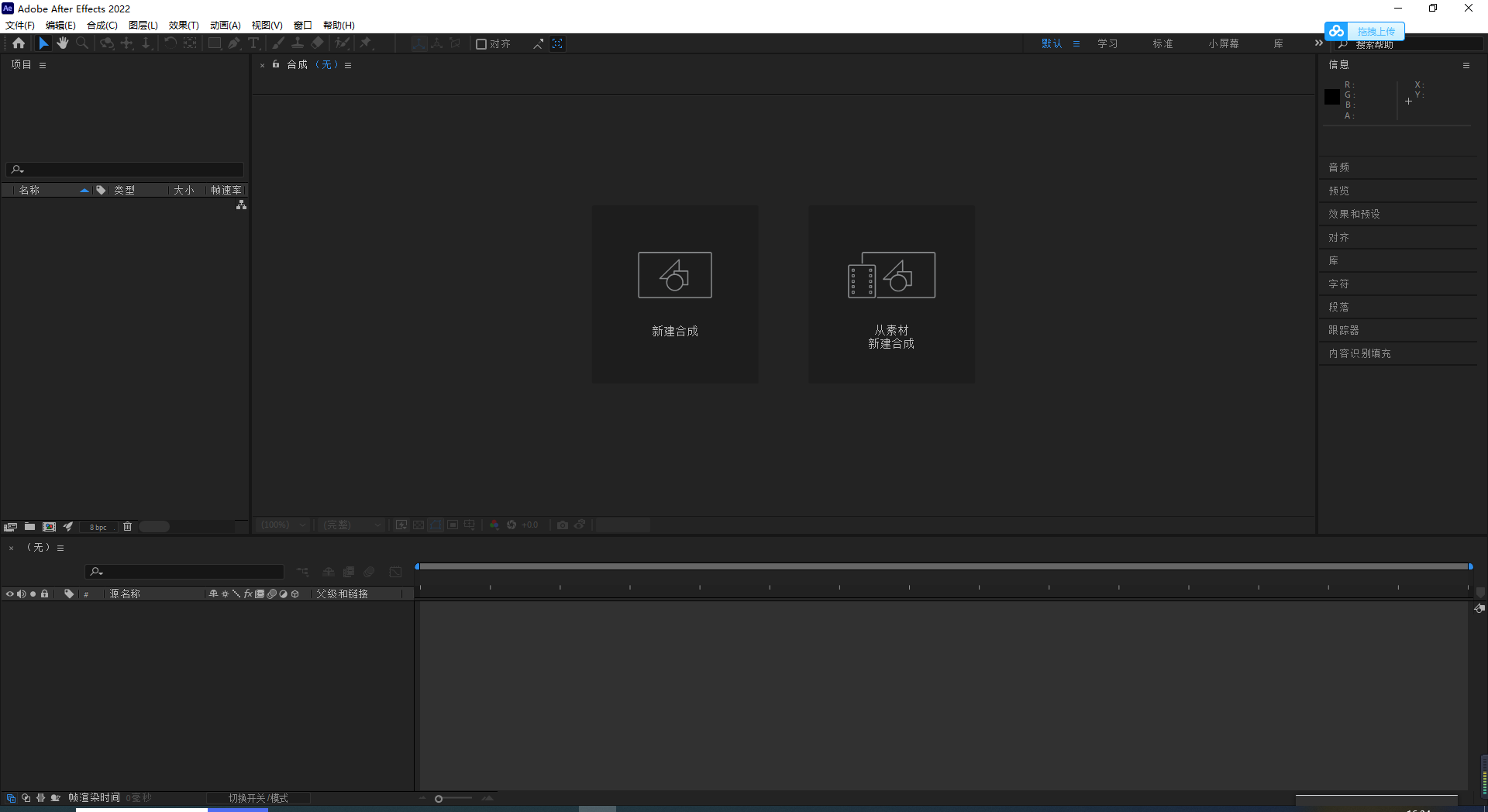
Task: Click the 8 bpc color depth button
Action: click(98, 527)
